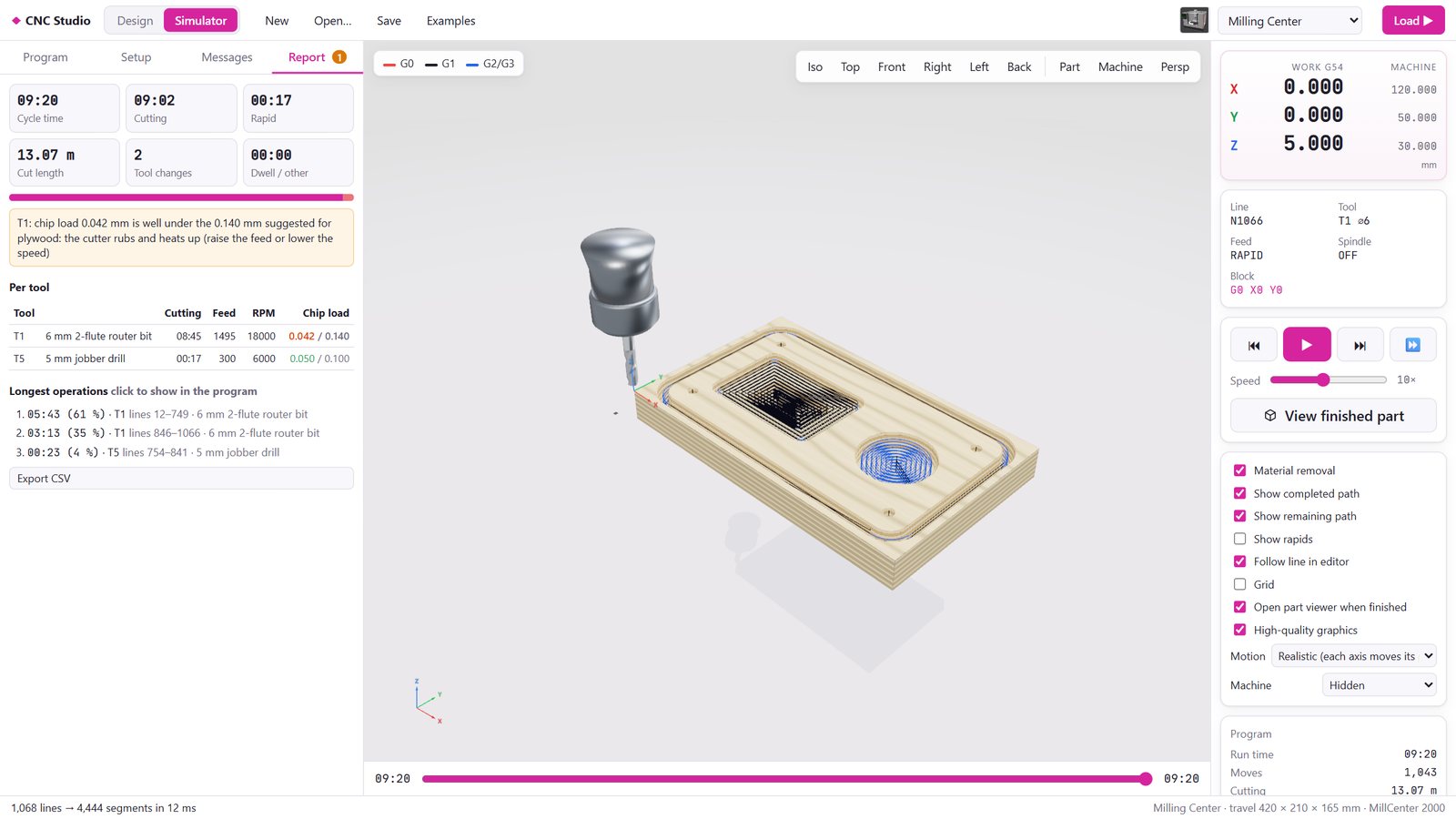Click the cube icon in View finished part
This screenshot has height=819, width=1456.
(1270, 416)
